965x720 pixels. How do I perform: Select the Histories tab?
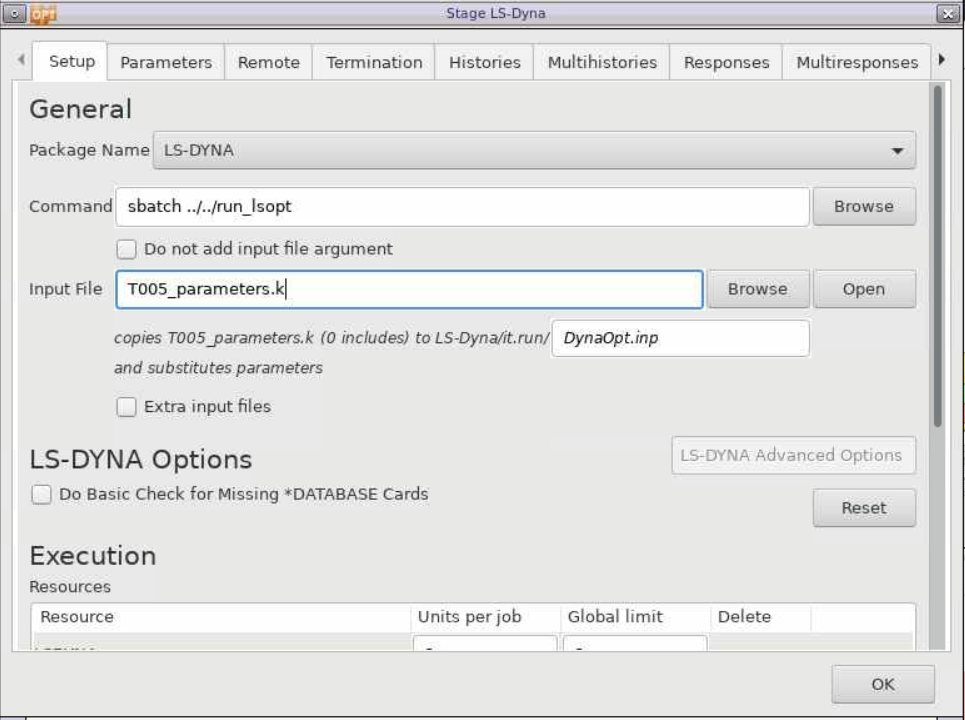click(484, 62)
